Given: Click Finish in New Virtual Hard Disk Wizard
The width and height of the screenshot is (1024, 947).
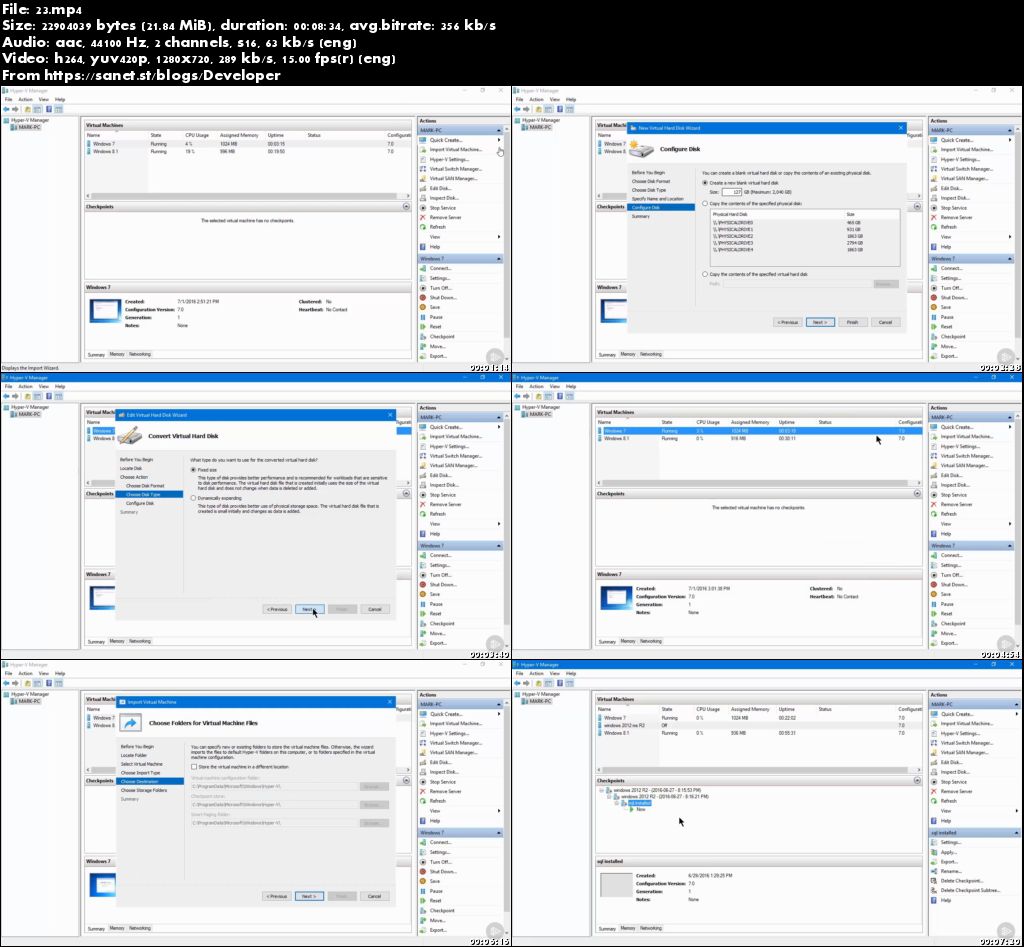Looking at the screenshot, I should point(852,322).
